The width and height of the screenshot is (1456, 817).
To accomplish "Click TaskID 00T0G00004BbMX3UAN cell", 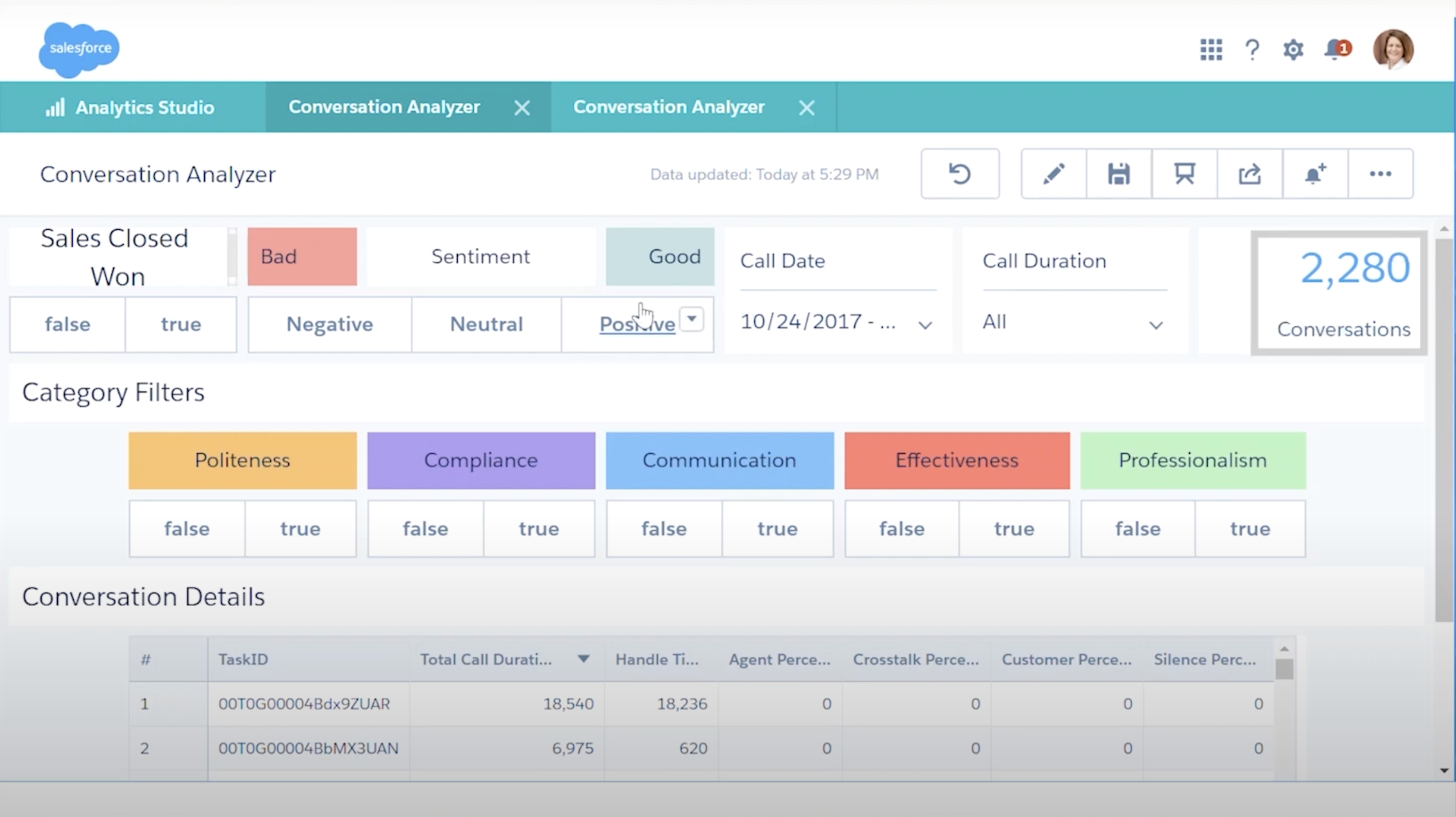I will point(308,749).
